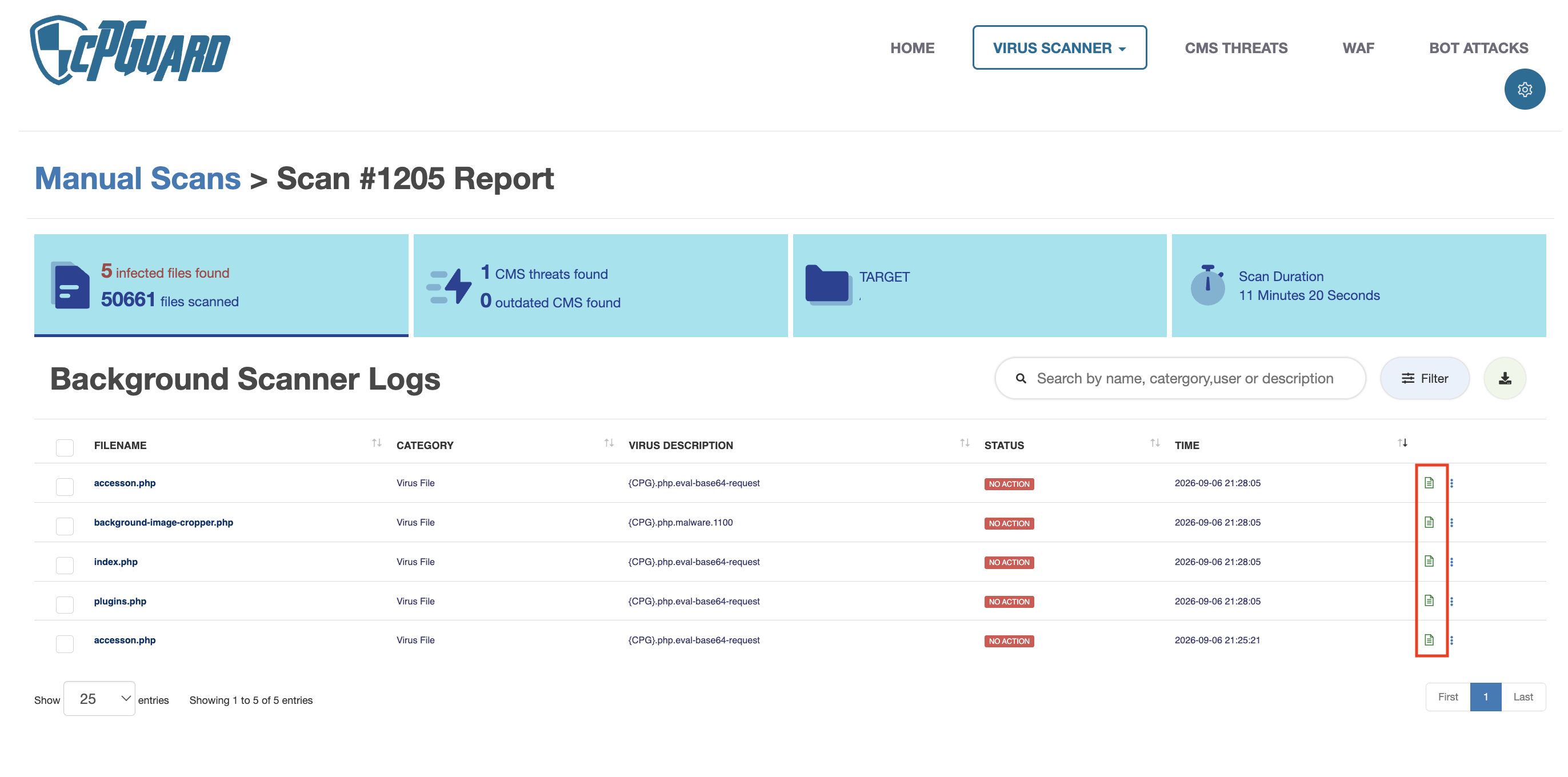The height and width of the screenshot is (777, 1568).
Task: View file details icon for accesson.php at 21:25:21
Action: 1429,639
